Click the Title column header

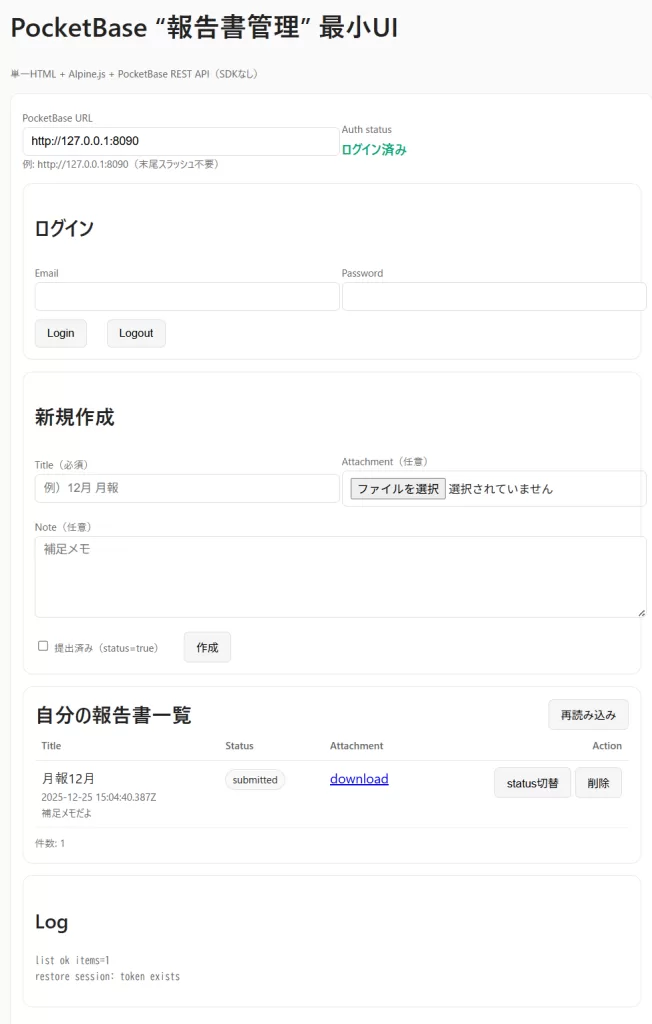(x=51, y=746)
